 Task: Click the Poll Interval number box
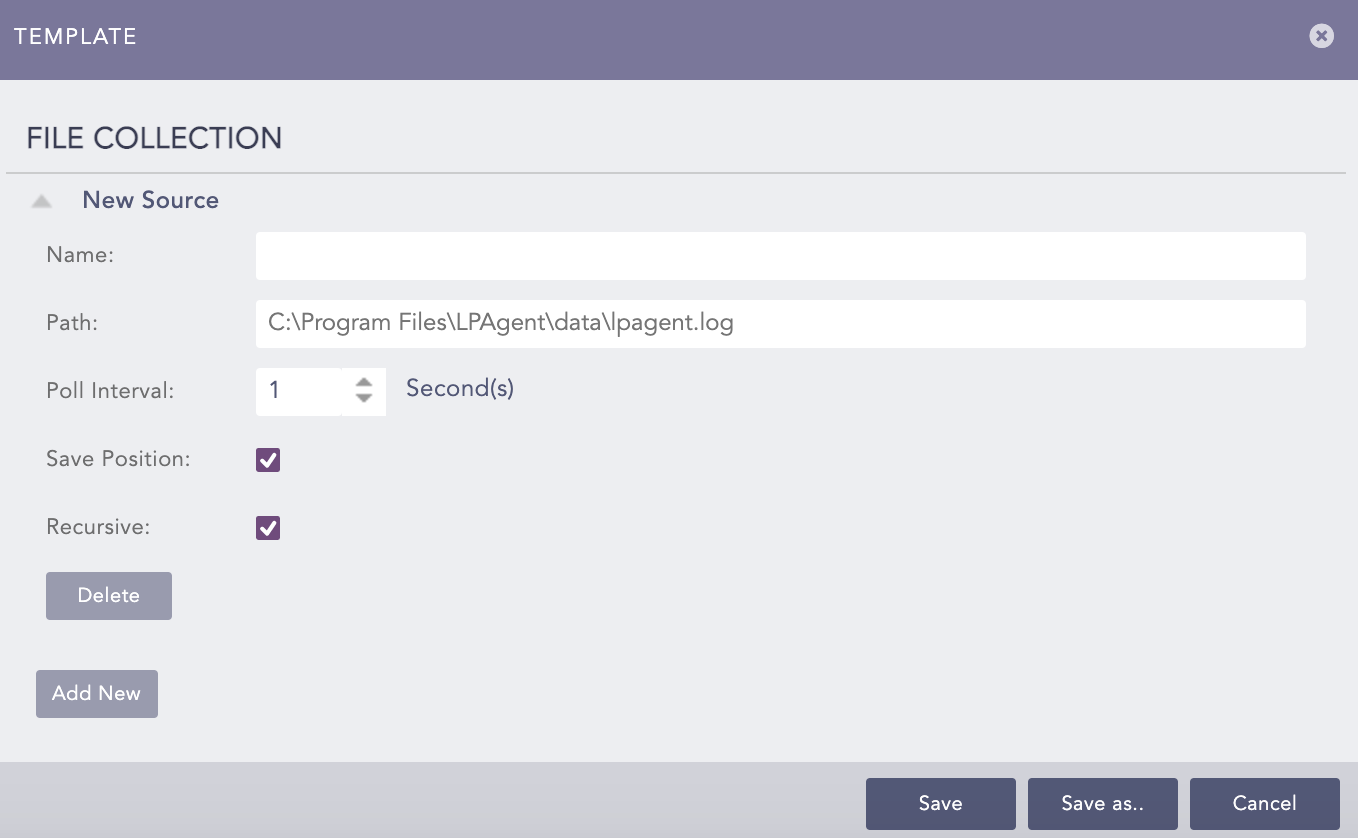click(298, 390)
